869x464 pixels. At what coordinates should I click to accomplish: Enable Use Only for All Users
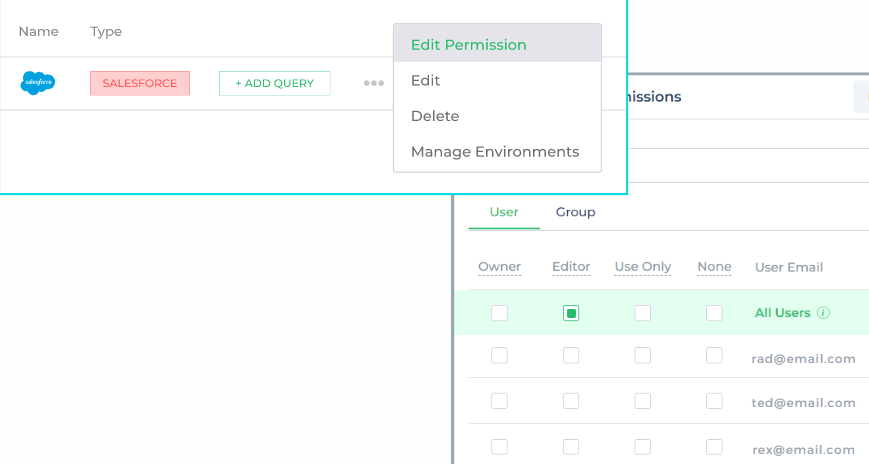pos(643,313)
